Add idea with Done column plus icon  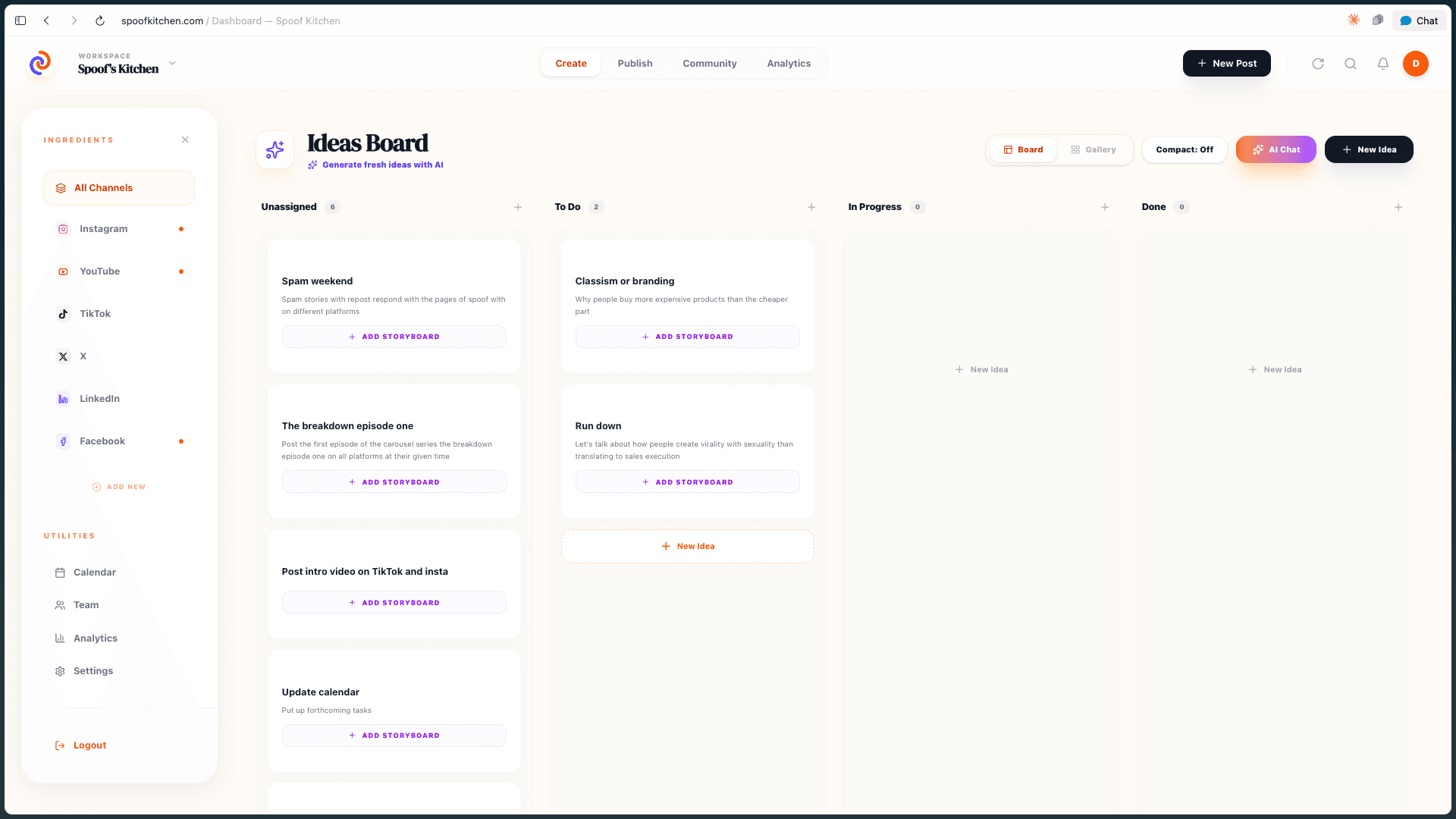click(1398, 207)
